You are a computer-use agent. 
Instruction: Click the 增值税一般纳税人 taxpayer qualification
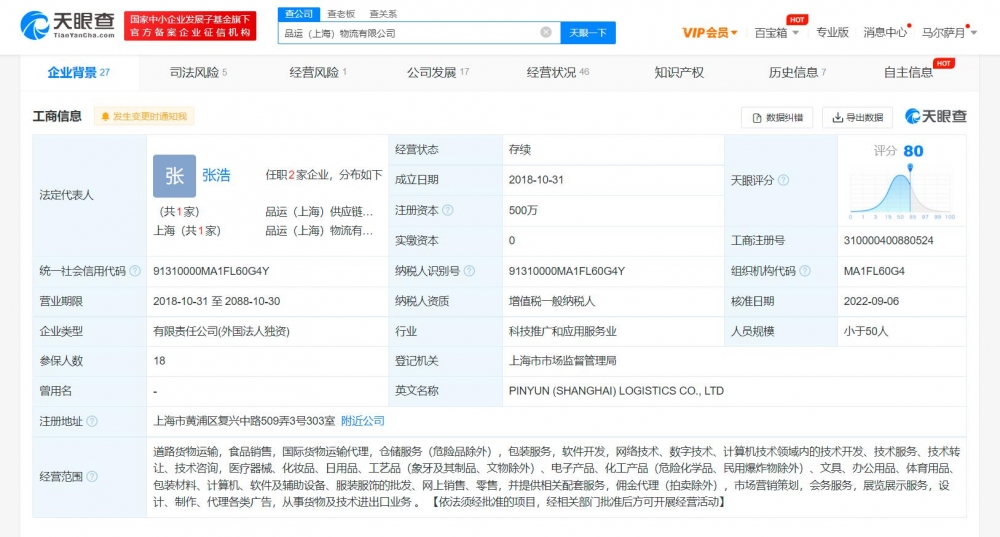[552, 301]
